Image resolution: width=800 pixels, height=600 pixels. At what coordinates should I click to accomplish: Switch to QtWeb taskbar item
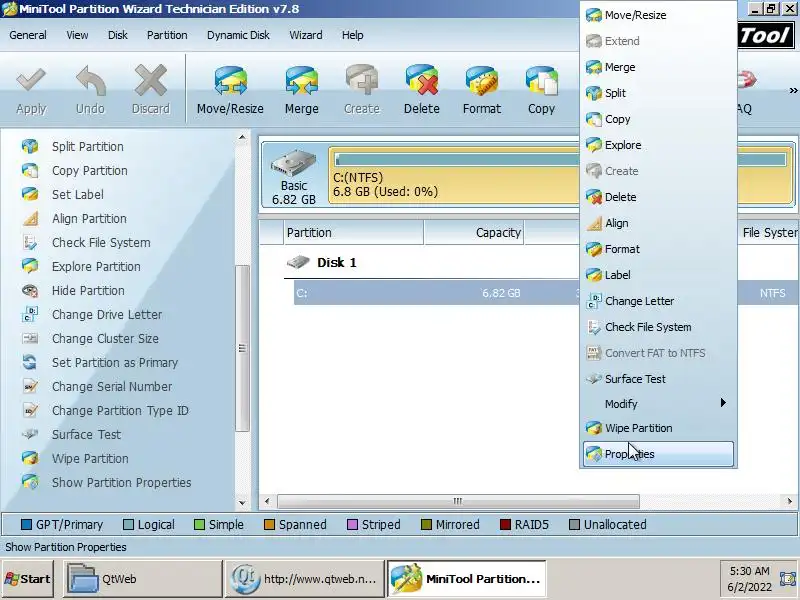[x=143, y=579]
